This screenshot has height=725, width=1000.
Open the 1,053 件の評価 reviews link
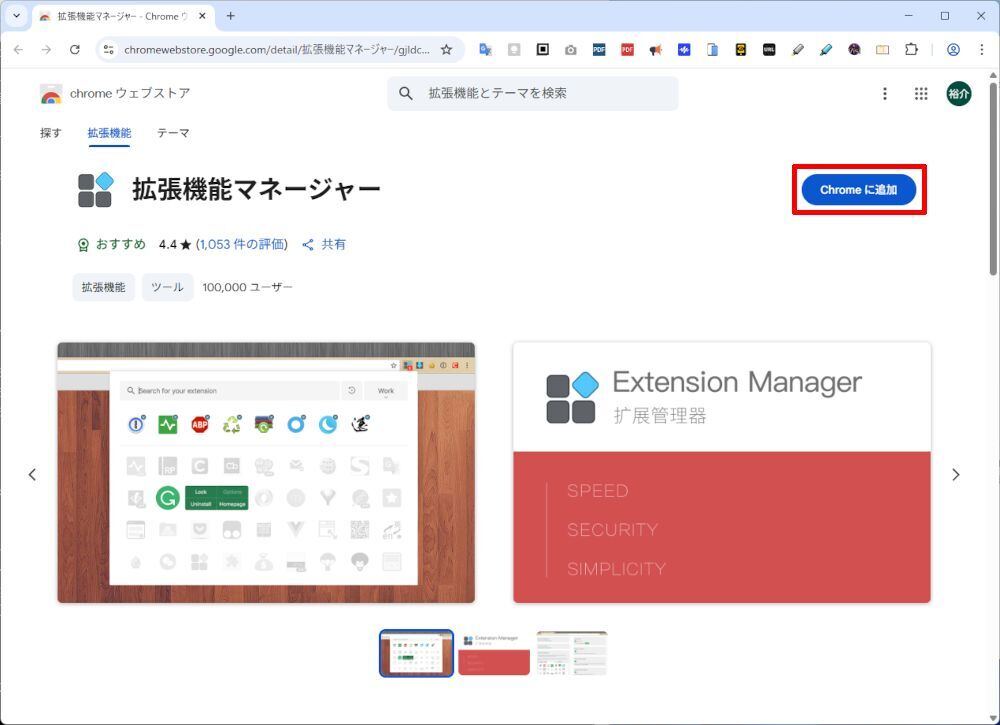[x=242, y=244]
